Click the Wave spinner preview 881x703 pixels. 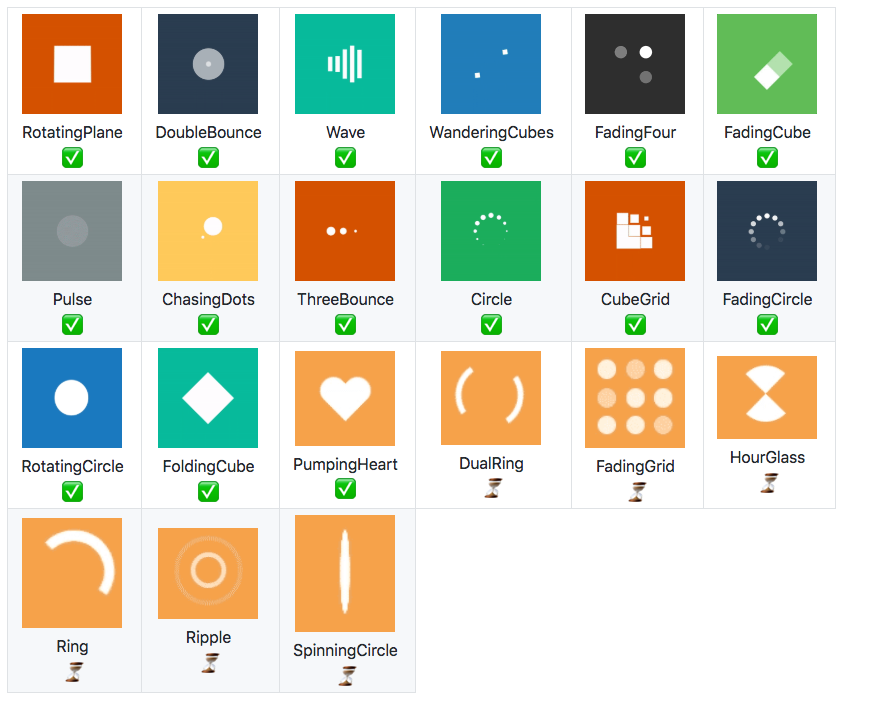coord(345,64)
